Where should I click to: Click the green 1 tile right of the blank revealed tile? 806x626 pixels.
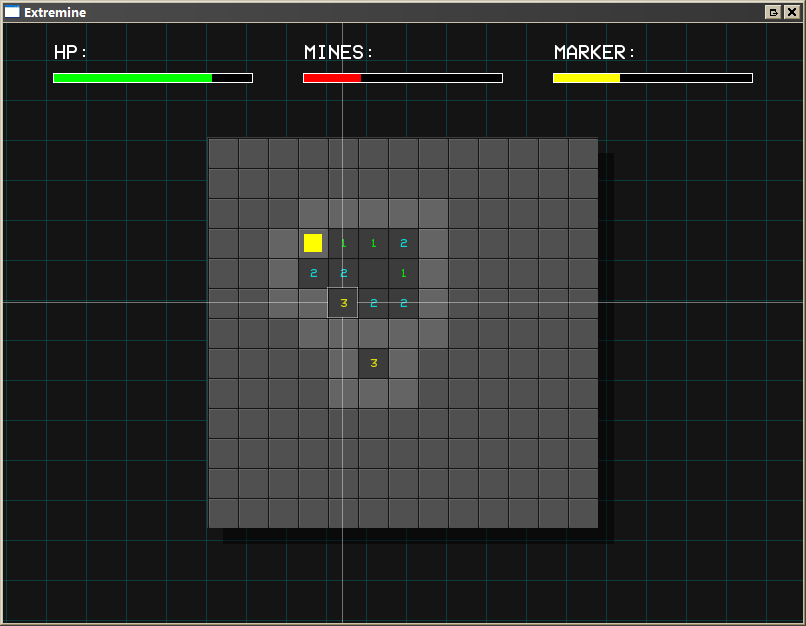click(403, 273)
